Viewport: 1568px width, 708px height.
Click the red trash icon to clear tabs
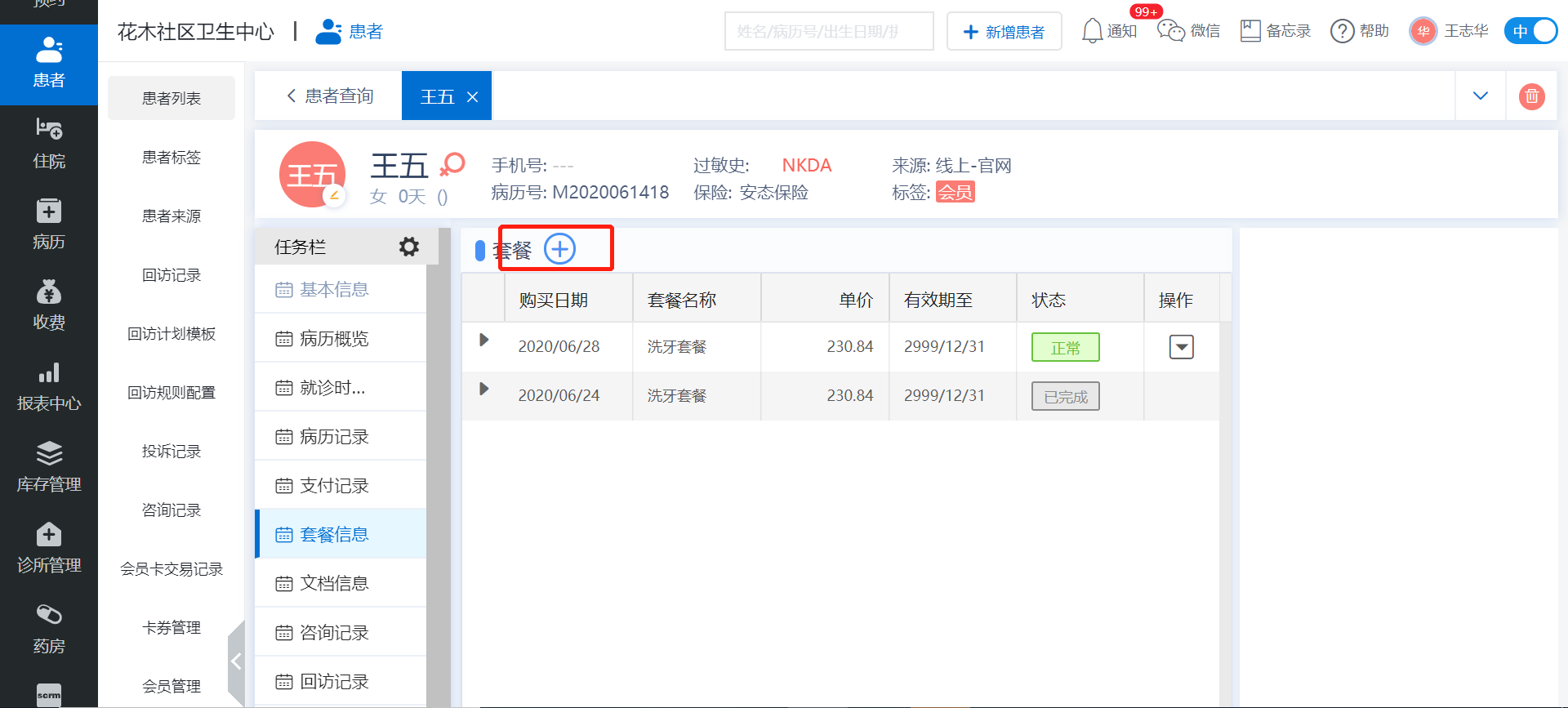click(x=1532, y=96)
